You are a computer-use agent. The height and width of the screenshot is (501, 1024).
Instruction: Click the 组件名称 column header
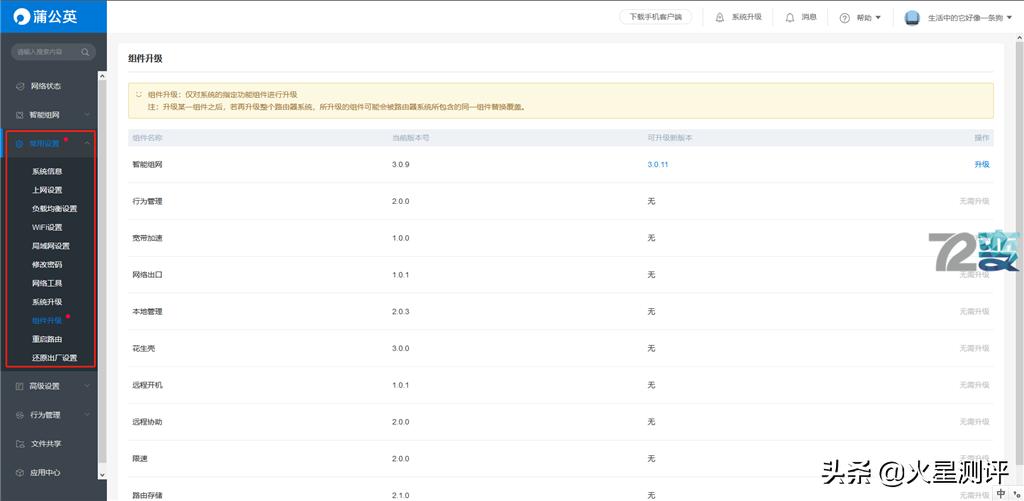click(148, 138)
